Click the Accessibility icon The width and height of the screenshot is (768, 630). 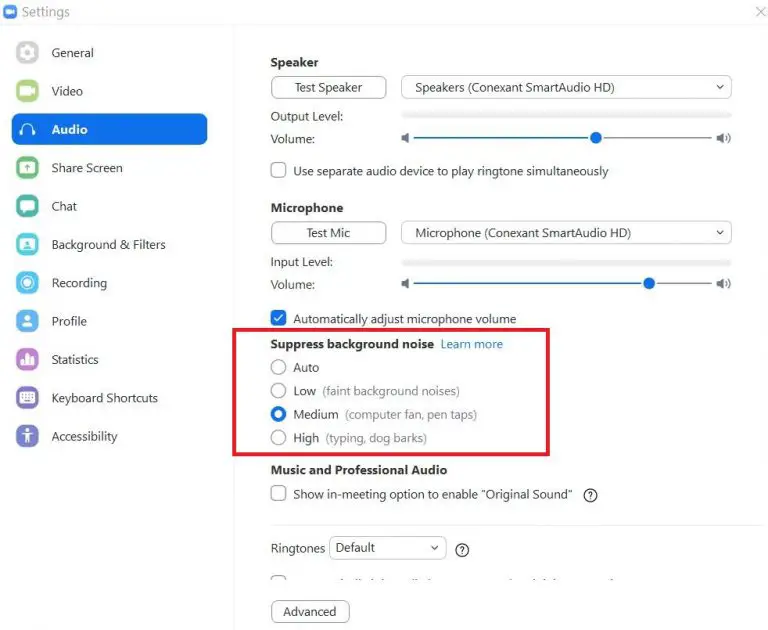point(27,436)
